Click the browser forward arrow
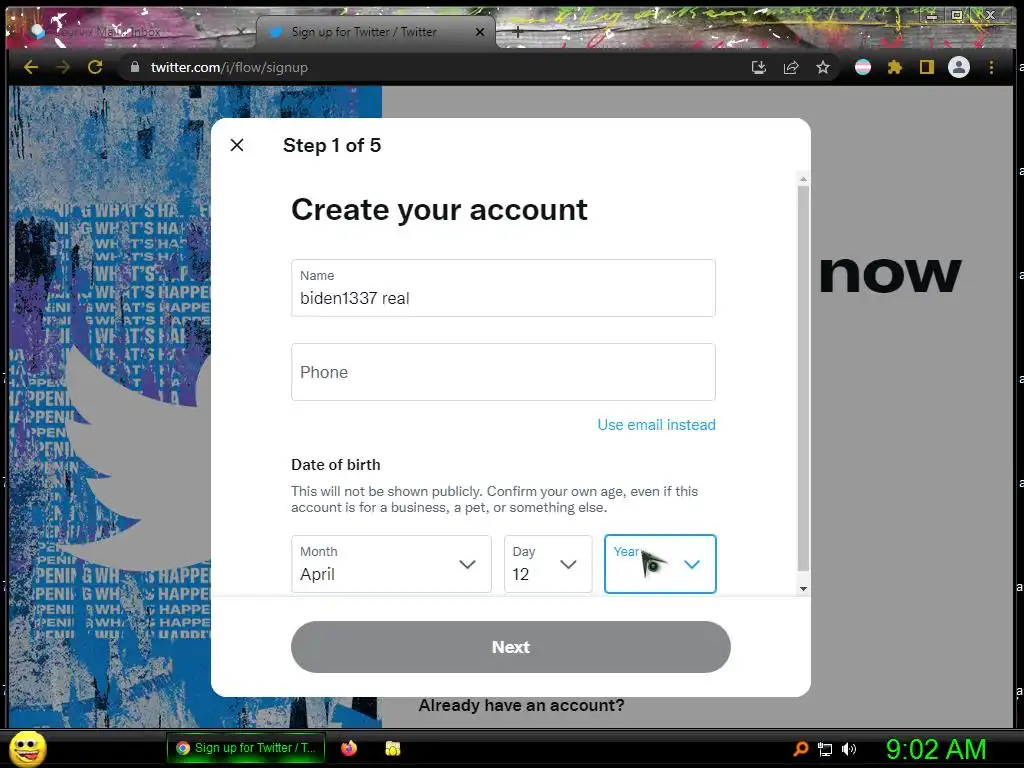This screenshot has width=1024, height=768. [x=63, y=67]
